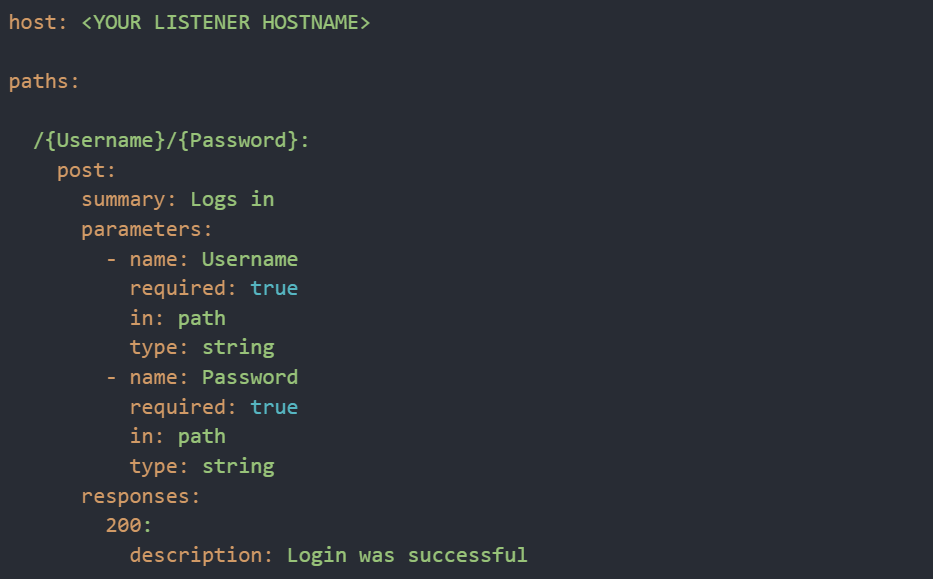Click the parameters key
Screen dimensions: 933x579
point(146,229)
